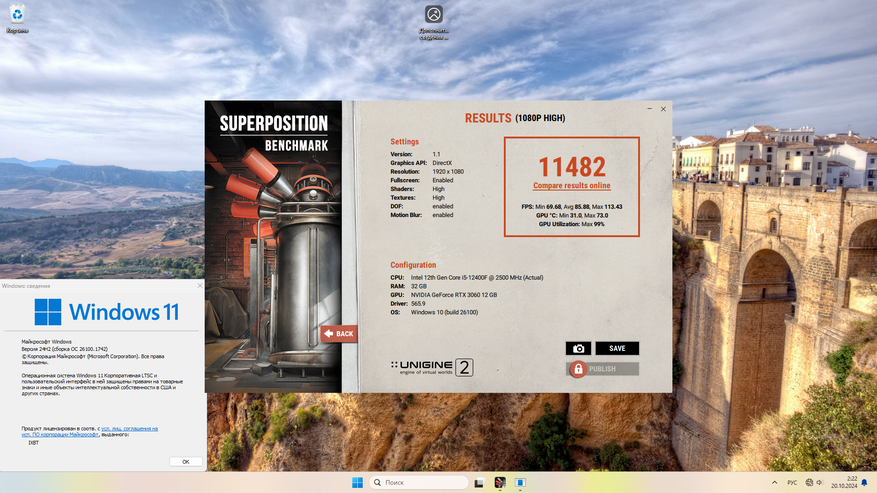Close the Superposition Benchmark window
The height and width of the screenshot is (493, 877).
[x=663, y=109]
